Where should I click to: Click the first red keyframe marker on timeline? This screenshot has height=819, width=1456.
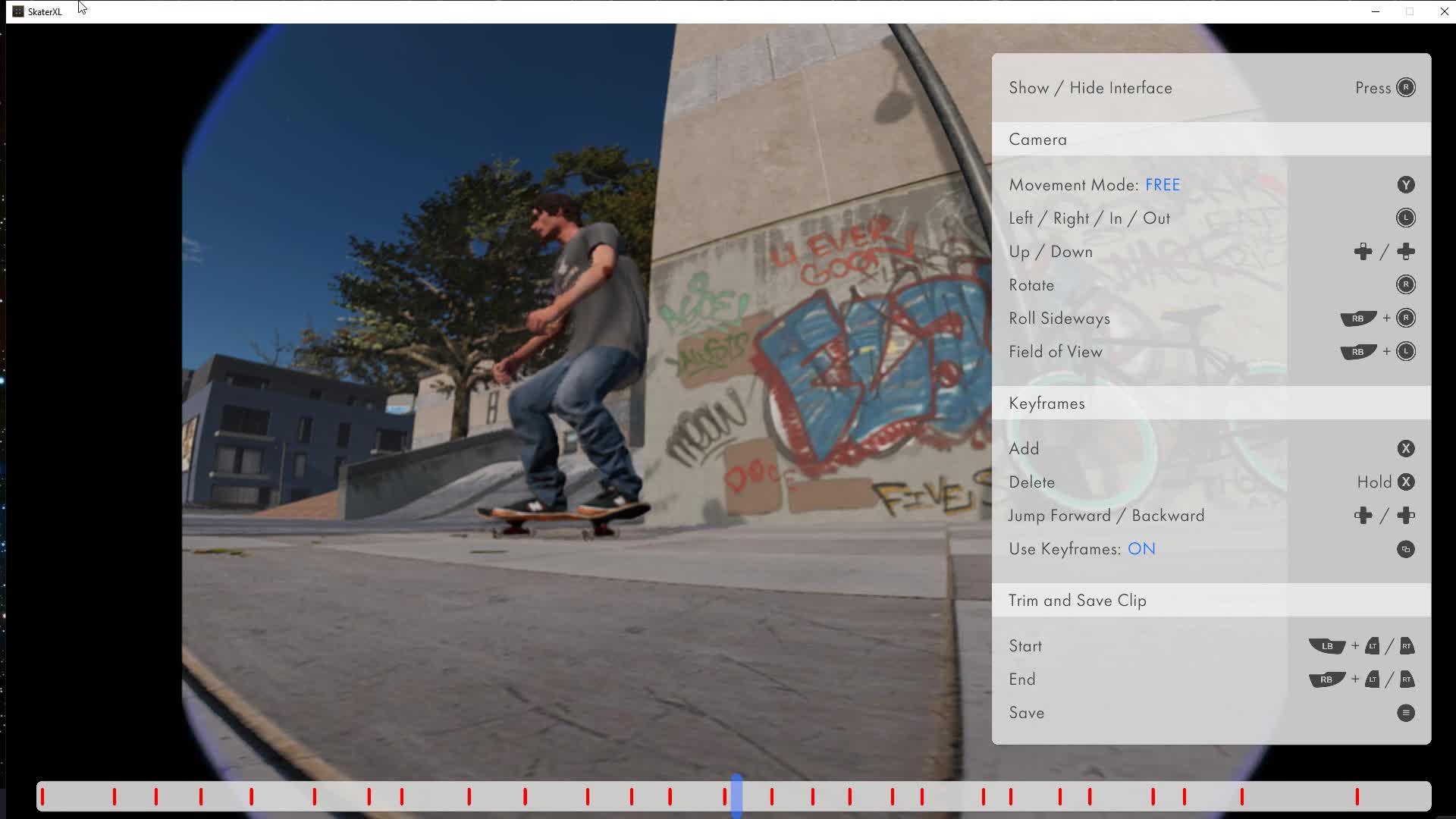point(42,796)
